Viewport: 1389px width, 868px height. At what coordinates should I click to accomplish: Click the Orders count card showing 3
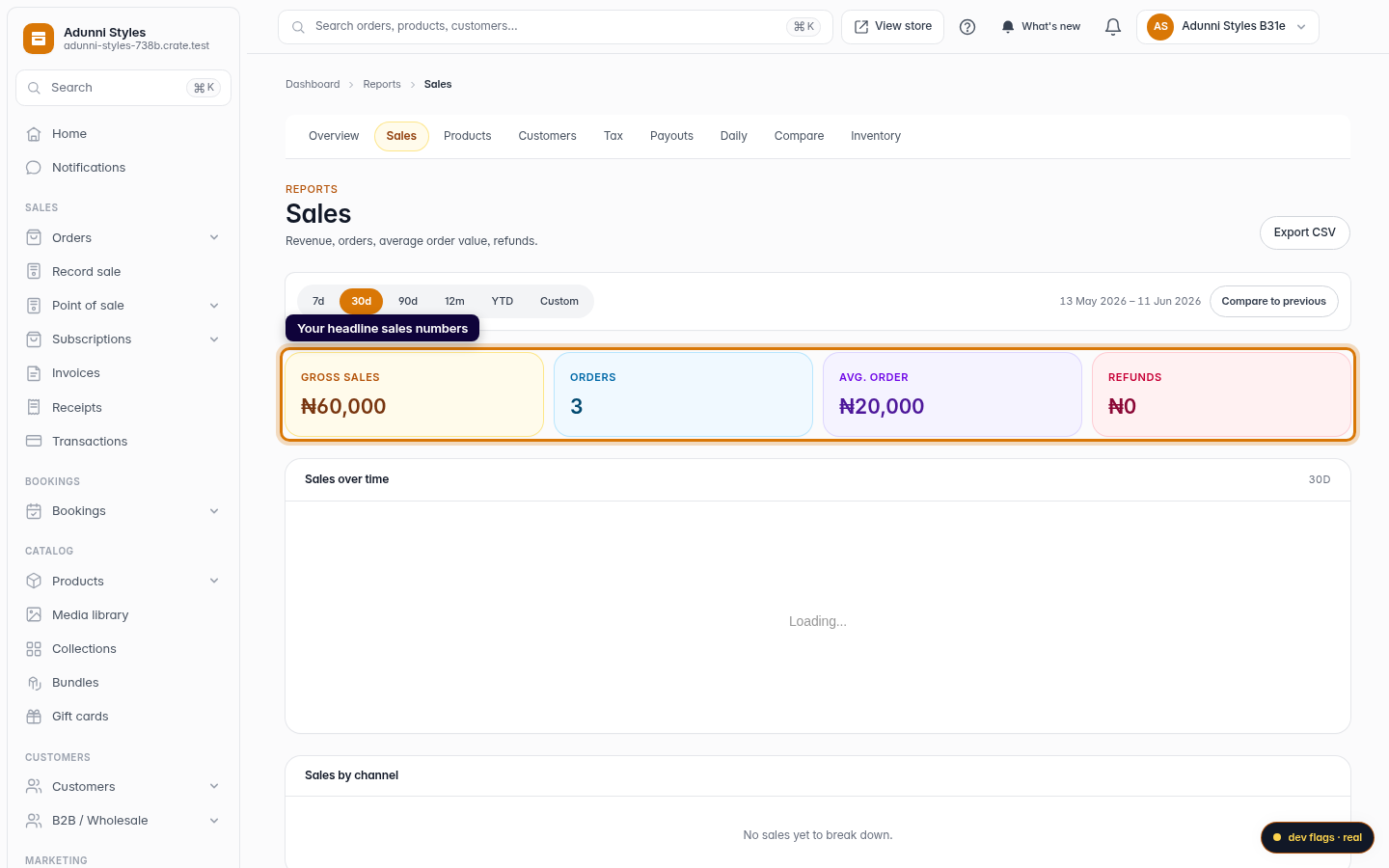coord(683,394)
